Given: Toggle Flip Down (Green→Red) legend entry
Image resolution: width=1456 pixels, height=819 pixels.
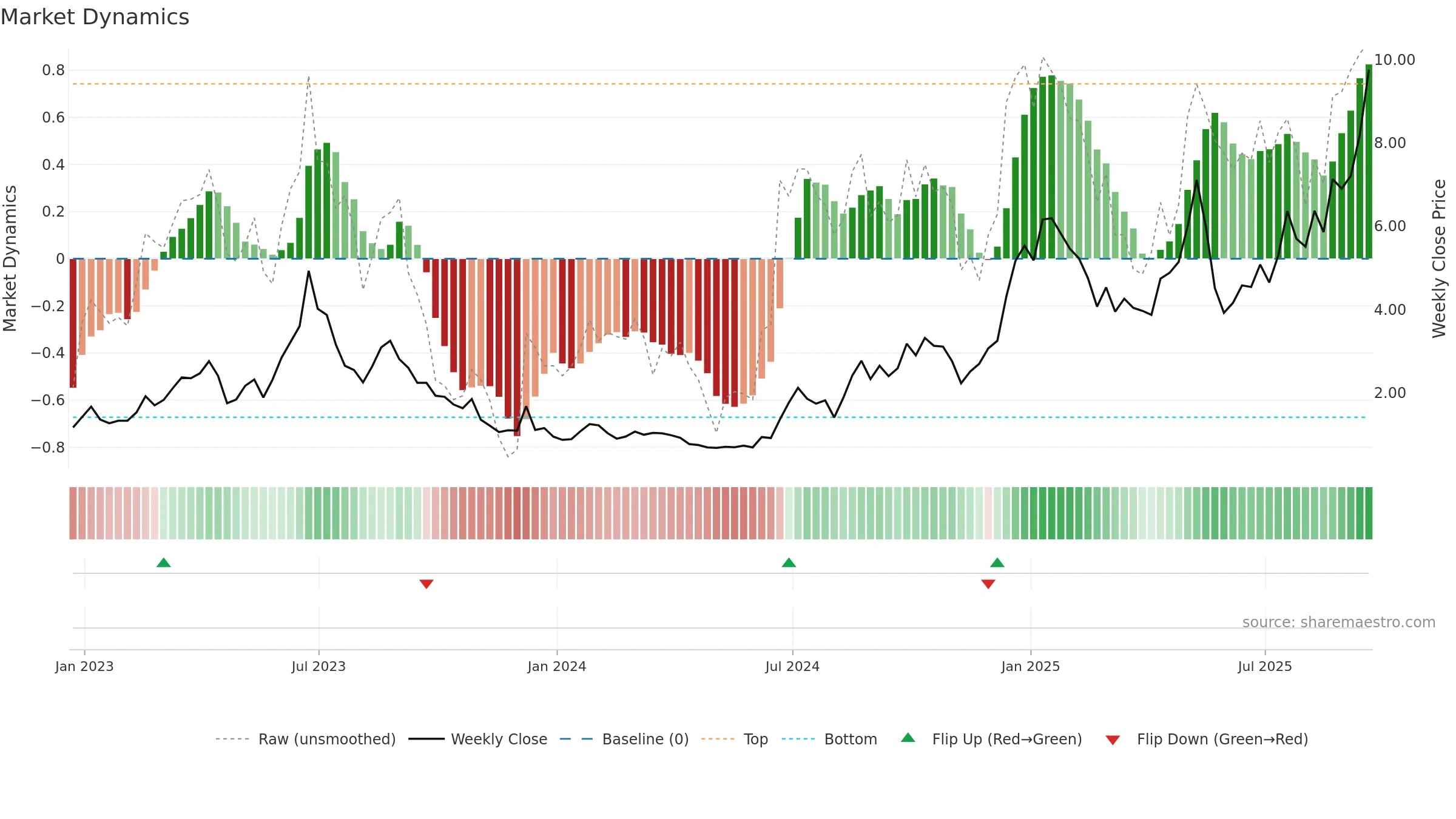Looking at the screenshot, I should 1207,739.
